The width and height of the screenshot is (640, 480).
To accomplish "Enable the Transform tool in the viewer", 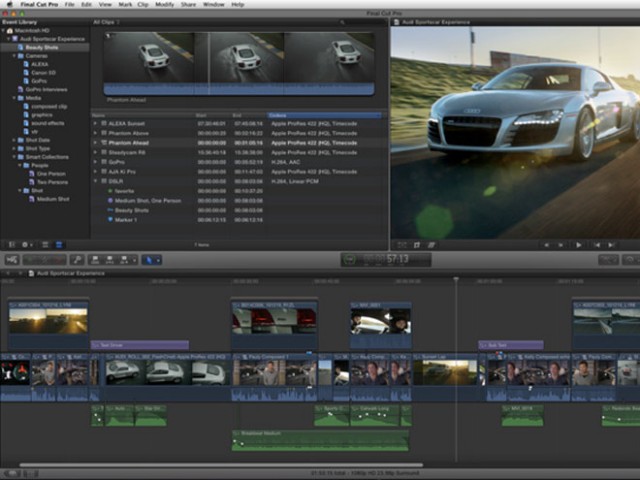I will coord(402,245).
